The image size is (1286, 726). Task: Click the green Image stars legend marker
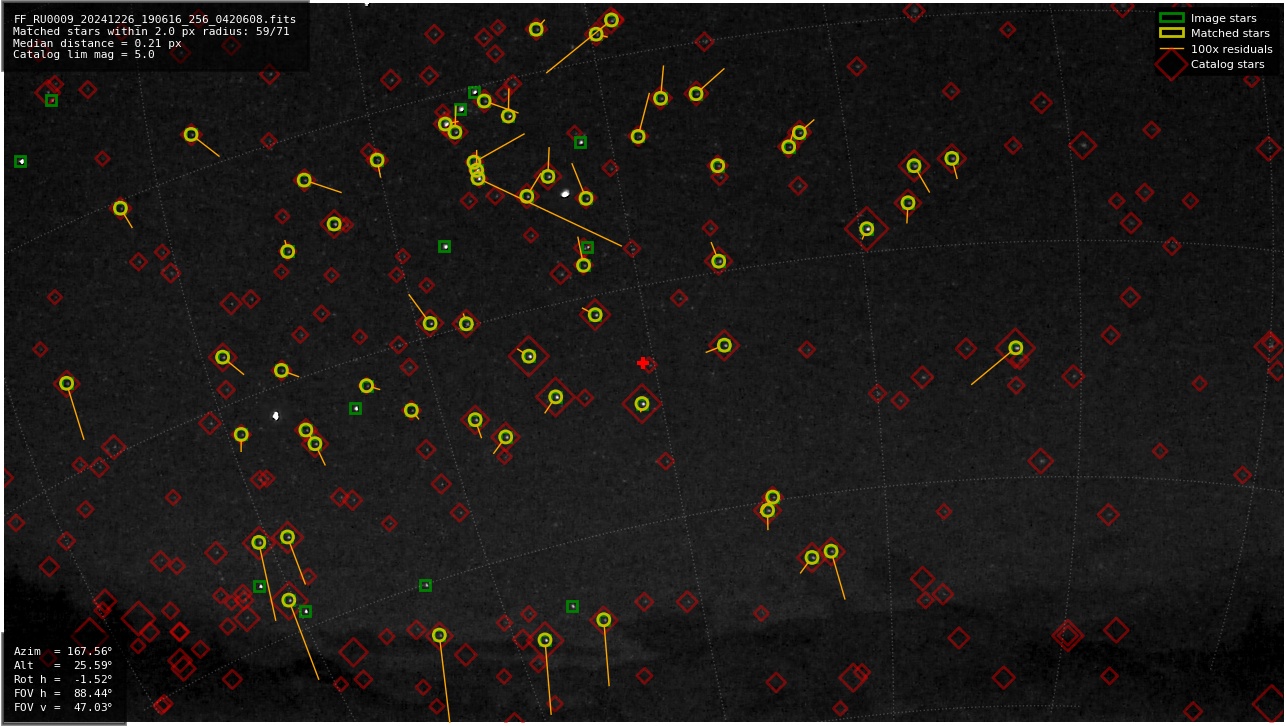(x=1171, y=18)
